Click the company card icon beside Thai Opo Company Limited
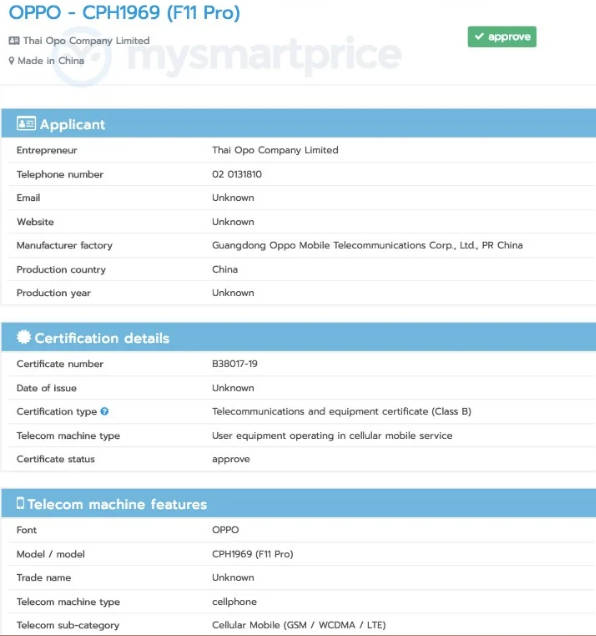The height and width of the screenshot is (636, 596). [14, 41]
